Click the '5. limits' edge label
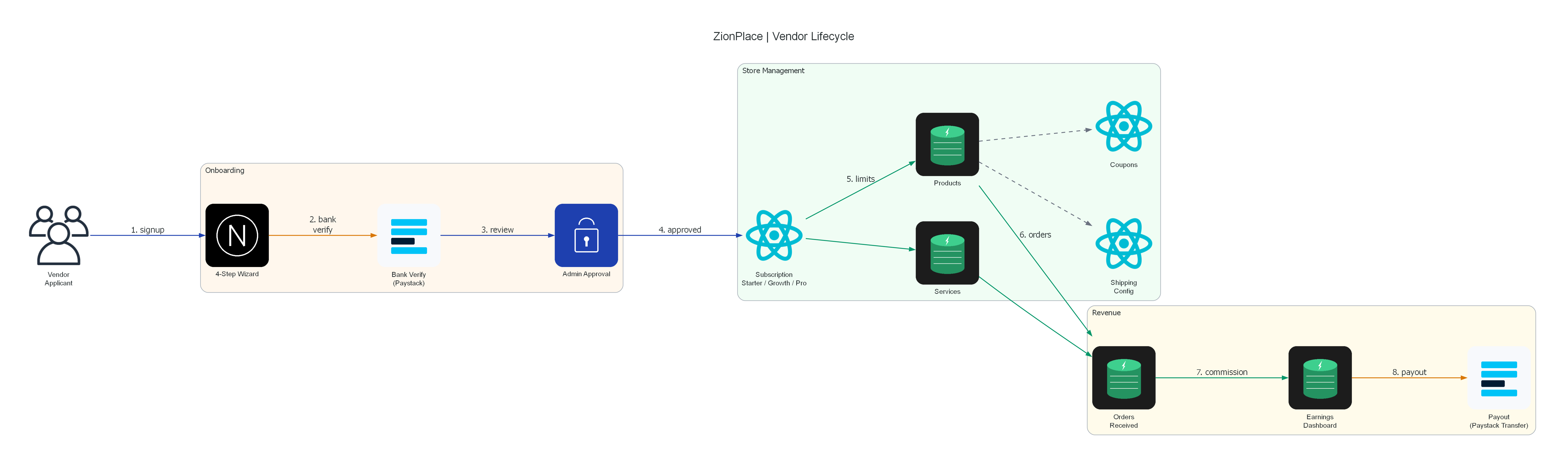The height and width of the screenshot is (467, 1568). pos(861,179)
